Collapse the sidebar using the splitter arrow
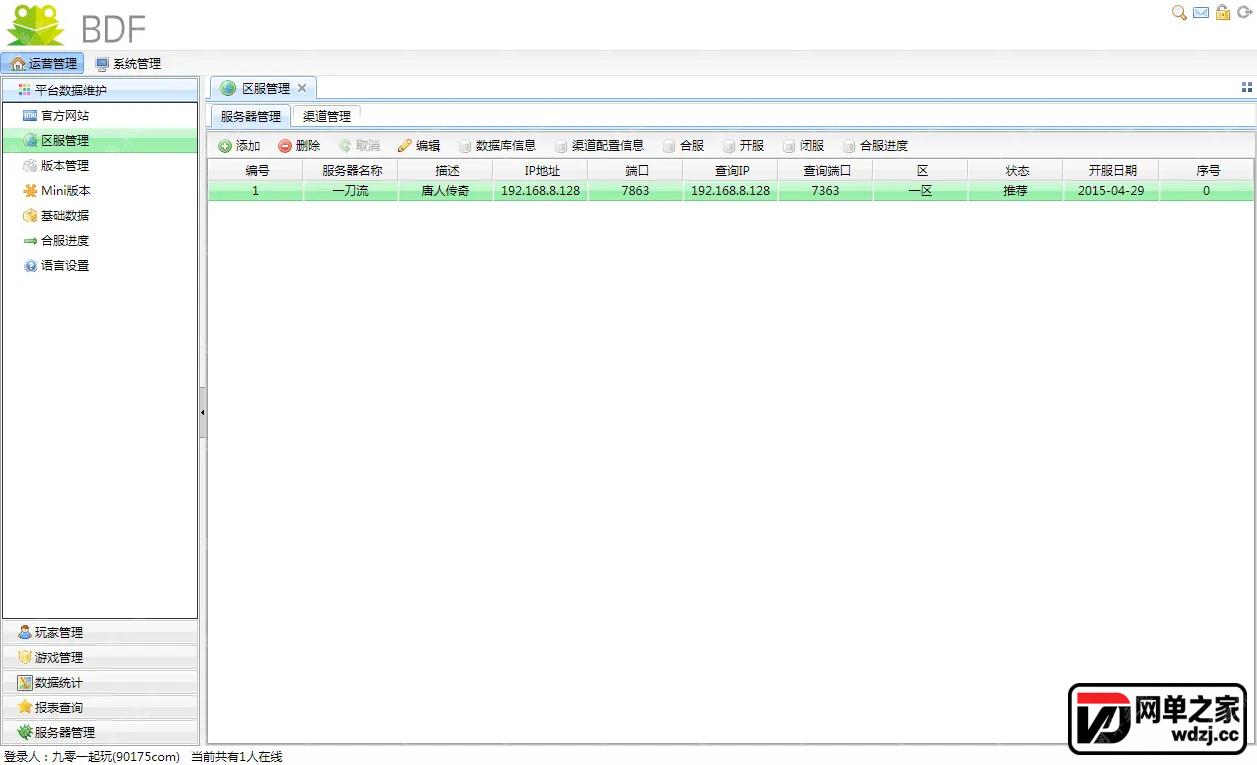The width and height of the screenshot is (1257, 765). 202,412
